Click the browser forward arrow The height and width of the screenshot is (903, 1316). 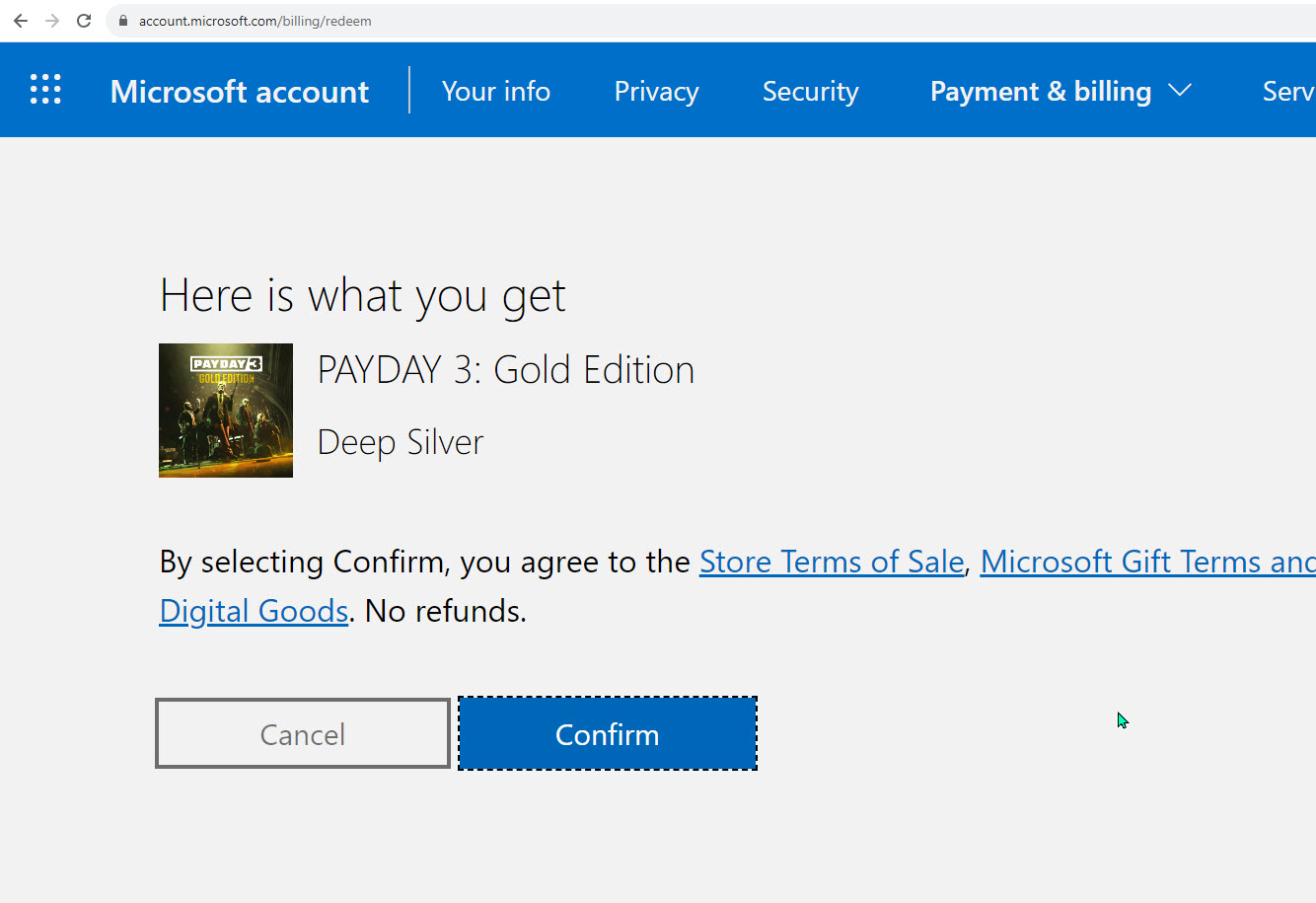(x=52, y=21)
